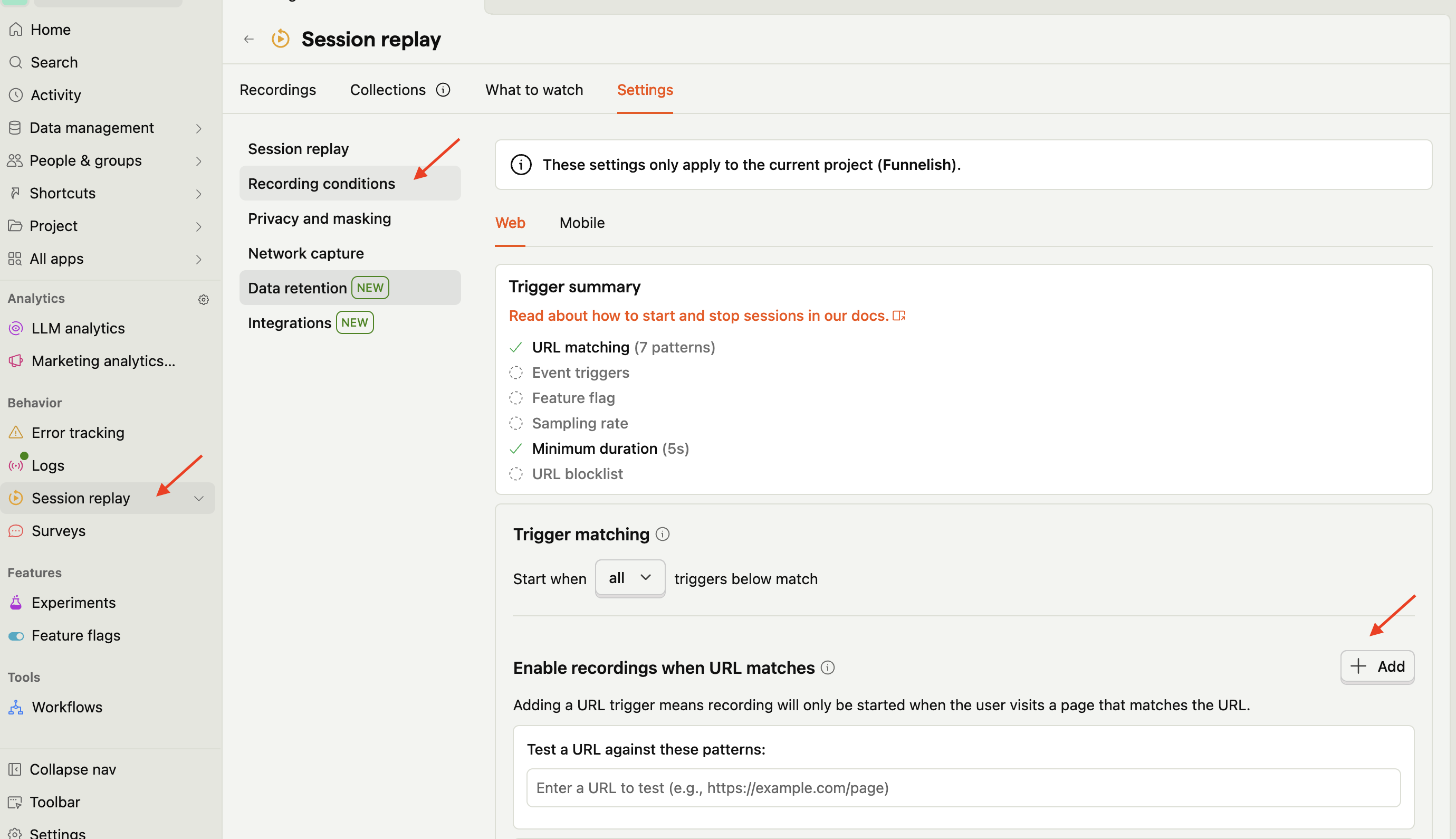Click Collapse nav in sidebar

click(73, 770)
